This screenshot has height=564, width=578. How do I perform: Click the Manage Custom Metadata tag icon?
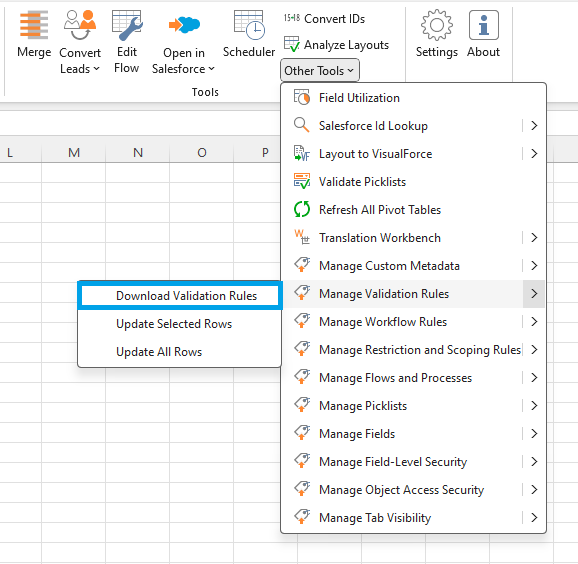tap(302, 265)
